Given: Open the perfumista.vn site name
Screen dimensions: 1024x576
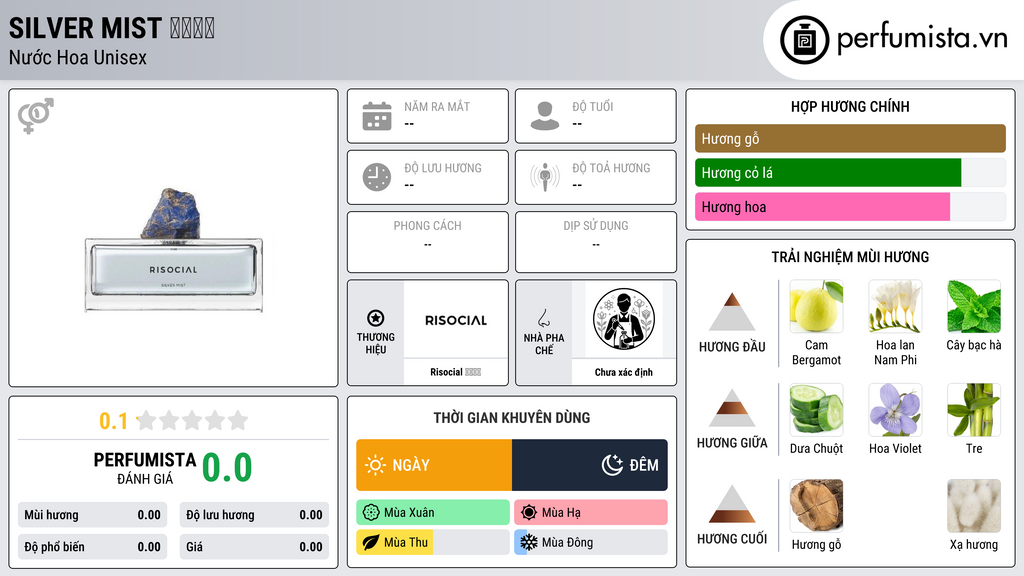Looking at the screenshot, I should pyautogui.click(x=922, y=38).
